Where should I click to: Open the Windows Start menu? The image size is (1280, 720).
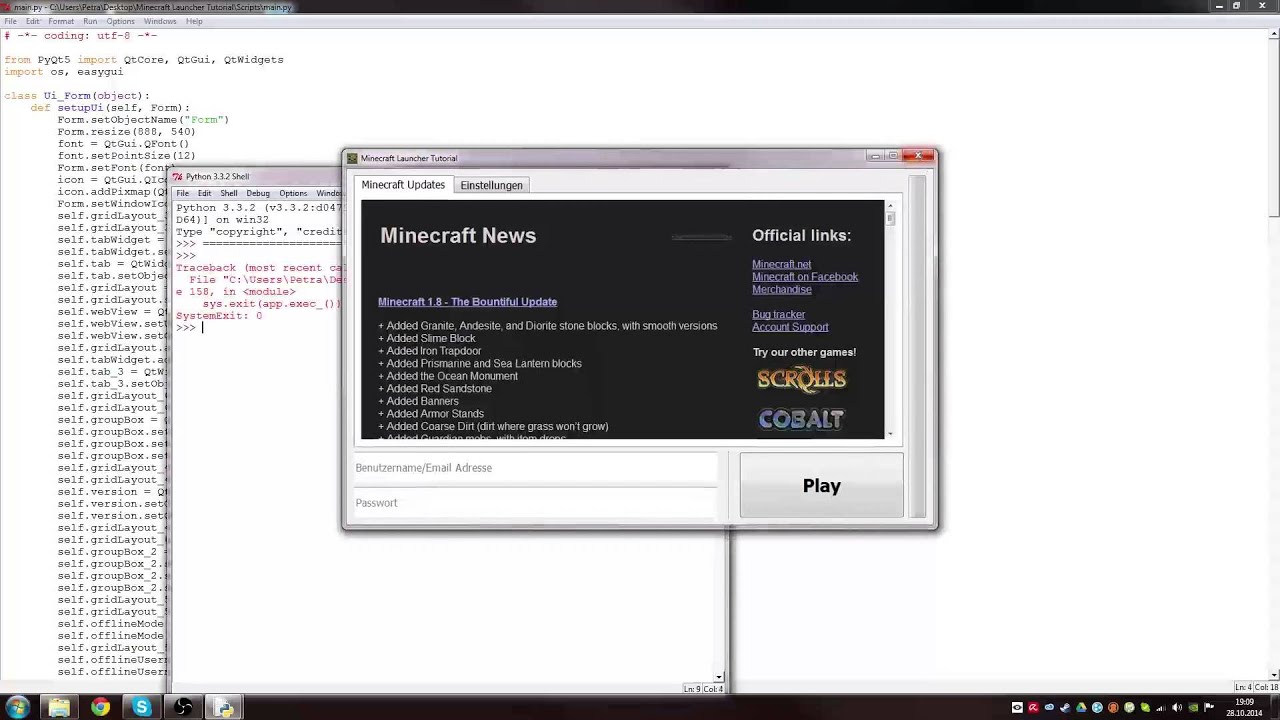click(x=17, y=707)
